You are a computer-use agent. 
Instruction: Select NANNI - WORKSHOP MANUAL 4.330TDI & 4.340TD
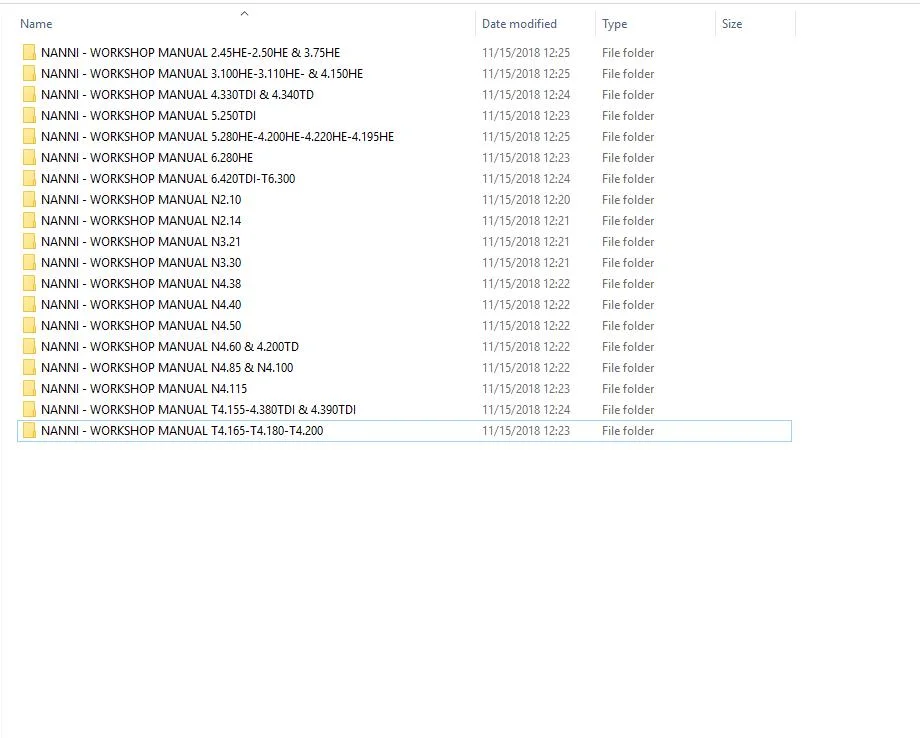pos(177,94)
